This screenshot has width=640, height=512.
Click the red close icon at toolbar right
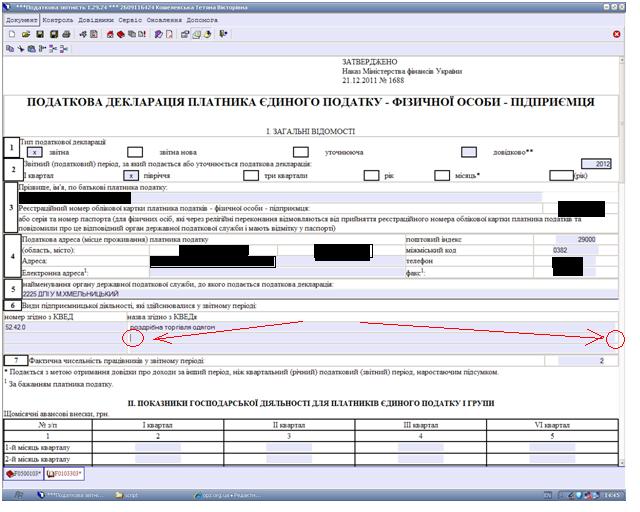616,34
